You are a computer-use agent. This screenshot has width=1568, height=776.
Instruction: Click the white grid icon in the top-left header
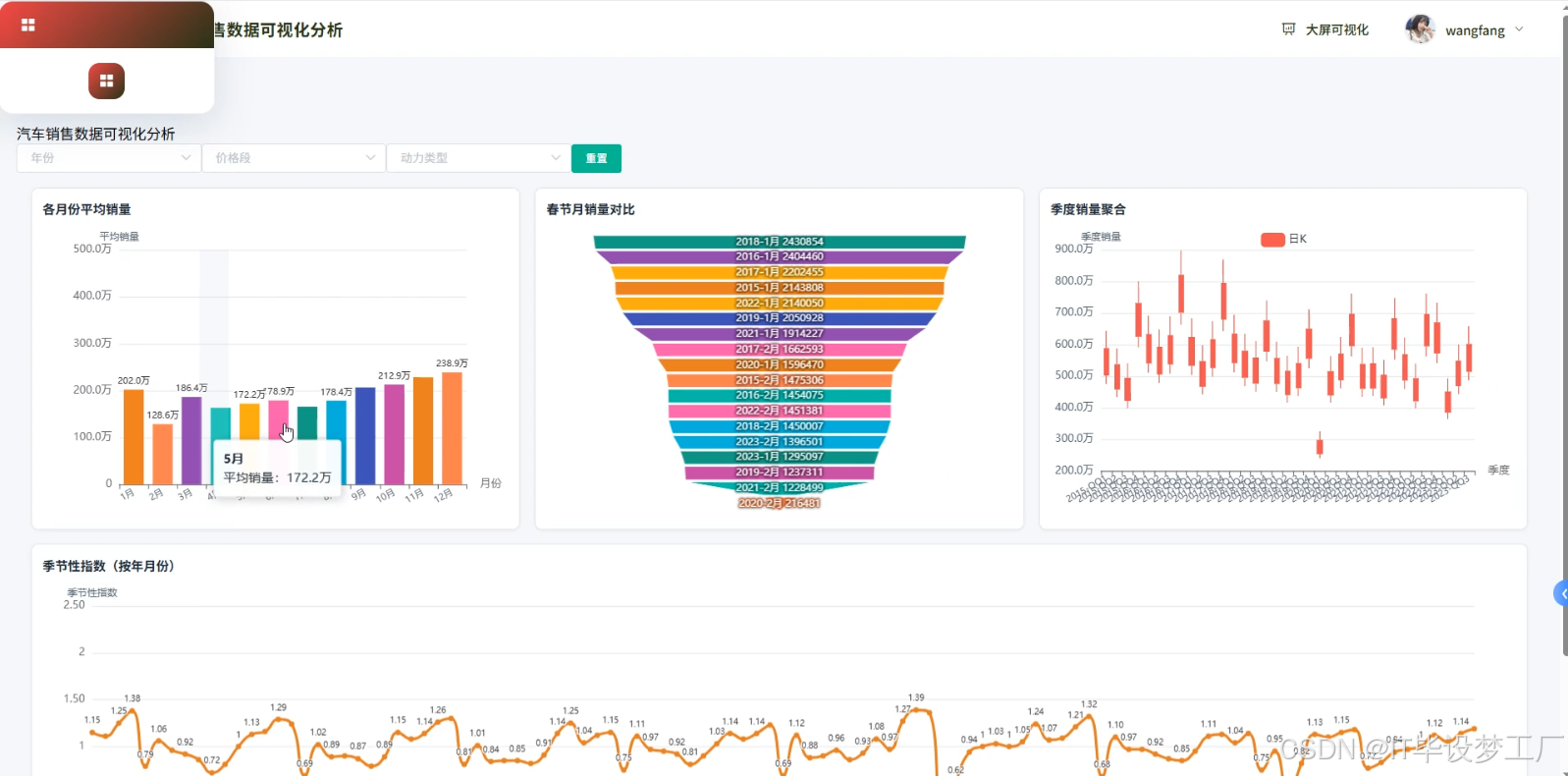tap(27, 25)
